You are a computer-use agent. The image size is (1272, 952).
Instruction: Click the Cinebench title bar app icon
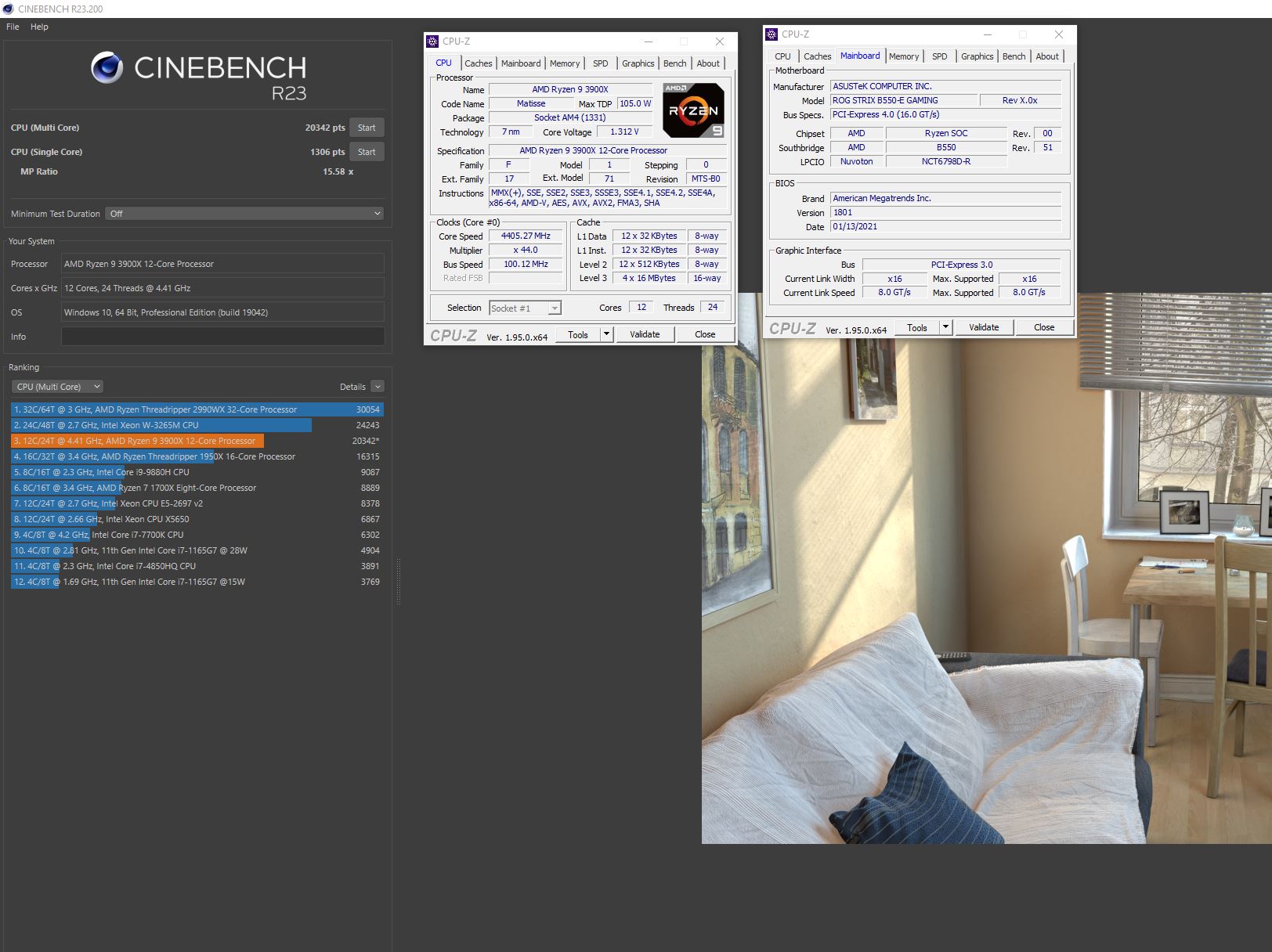click(8, 9)
